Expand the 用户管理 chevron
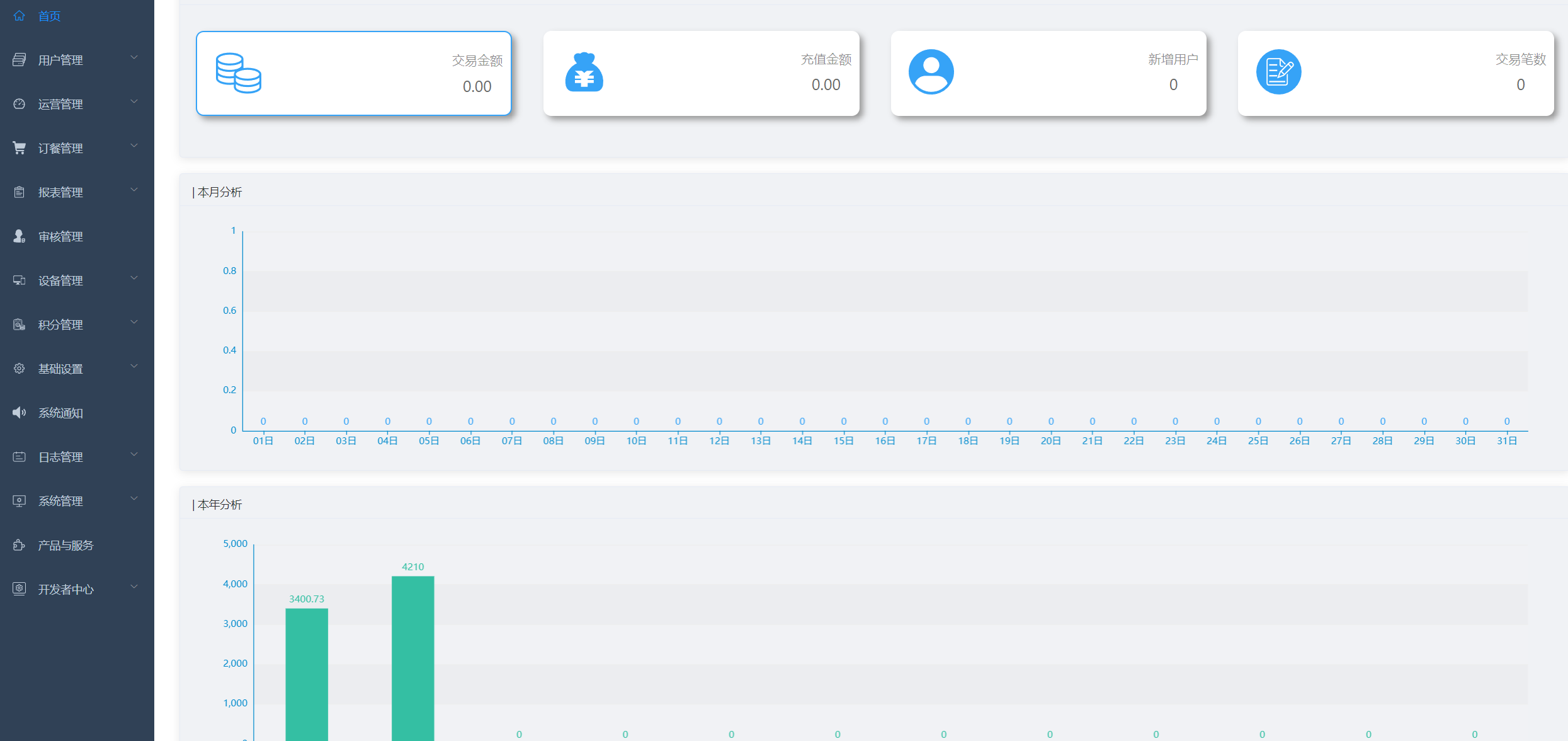The height and width of the screenshot is (741, 1568). (134, 58)
